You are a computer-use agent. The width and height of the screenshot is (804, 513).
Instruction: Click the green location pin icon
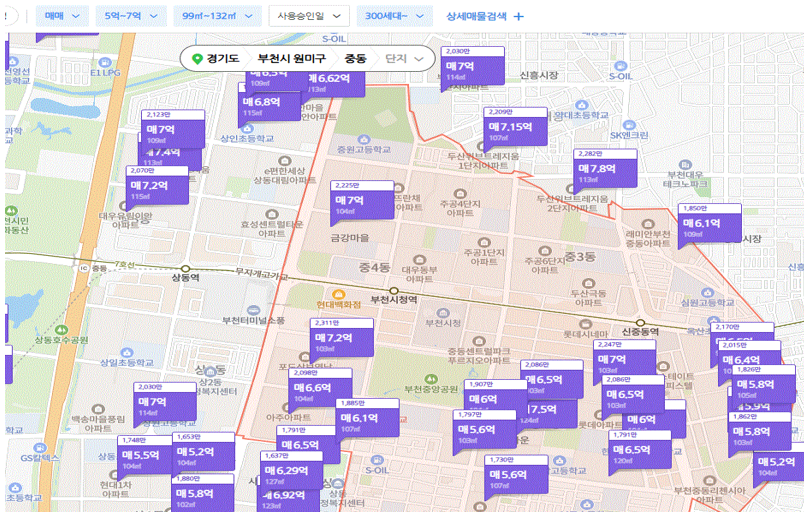197,59
